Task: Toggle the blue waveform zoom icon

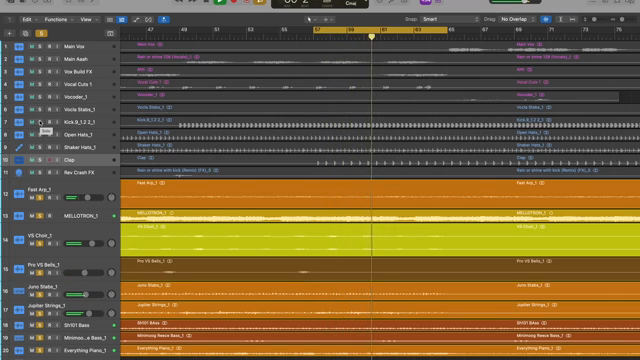Action: [546, 19]
